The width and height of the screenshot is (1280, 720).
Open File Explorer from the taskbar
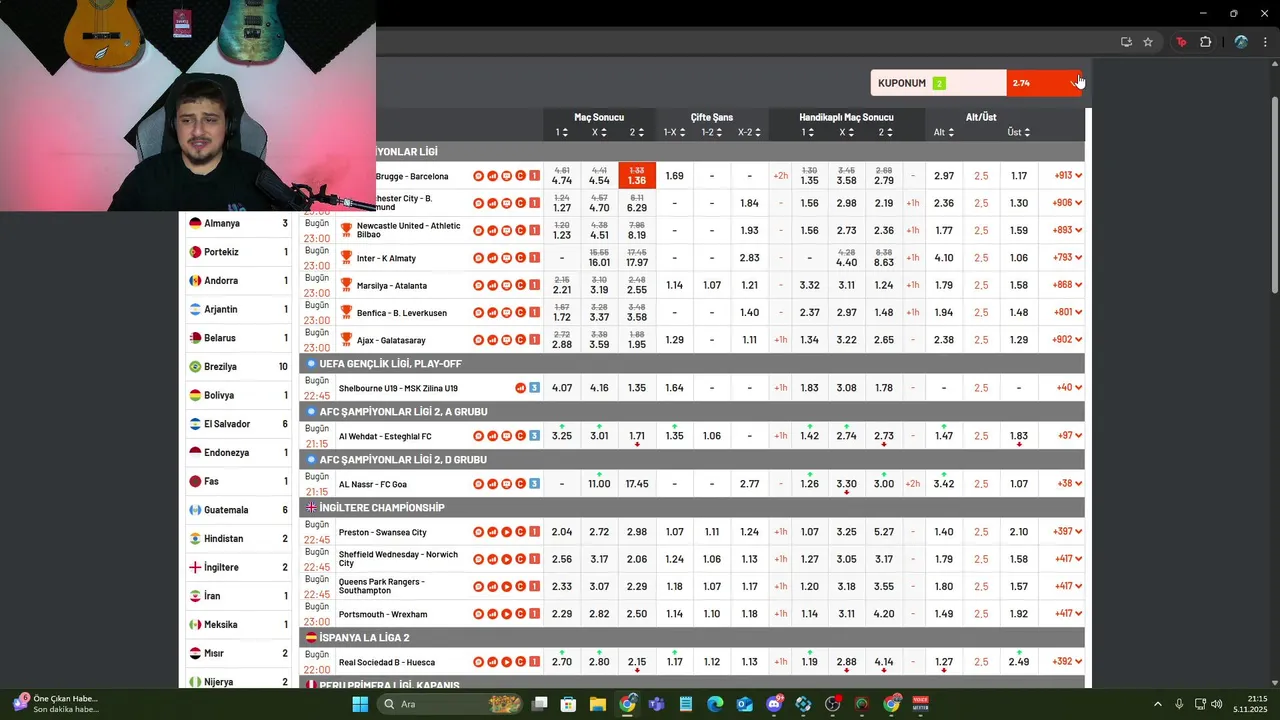tap(597, 704)
